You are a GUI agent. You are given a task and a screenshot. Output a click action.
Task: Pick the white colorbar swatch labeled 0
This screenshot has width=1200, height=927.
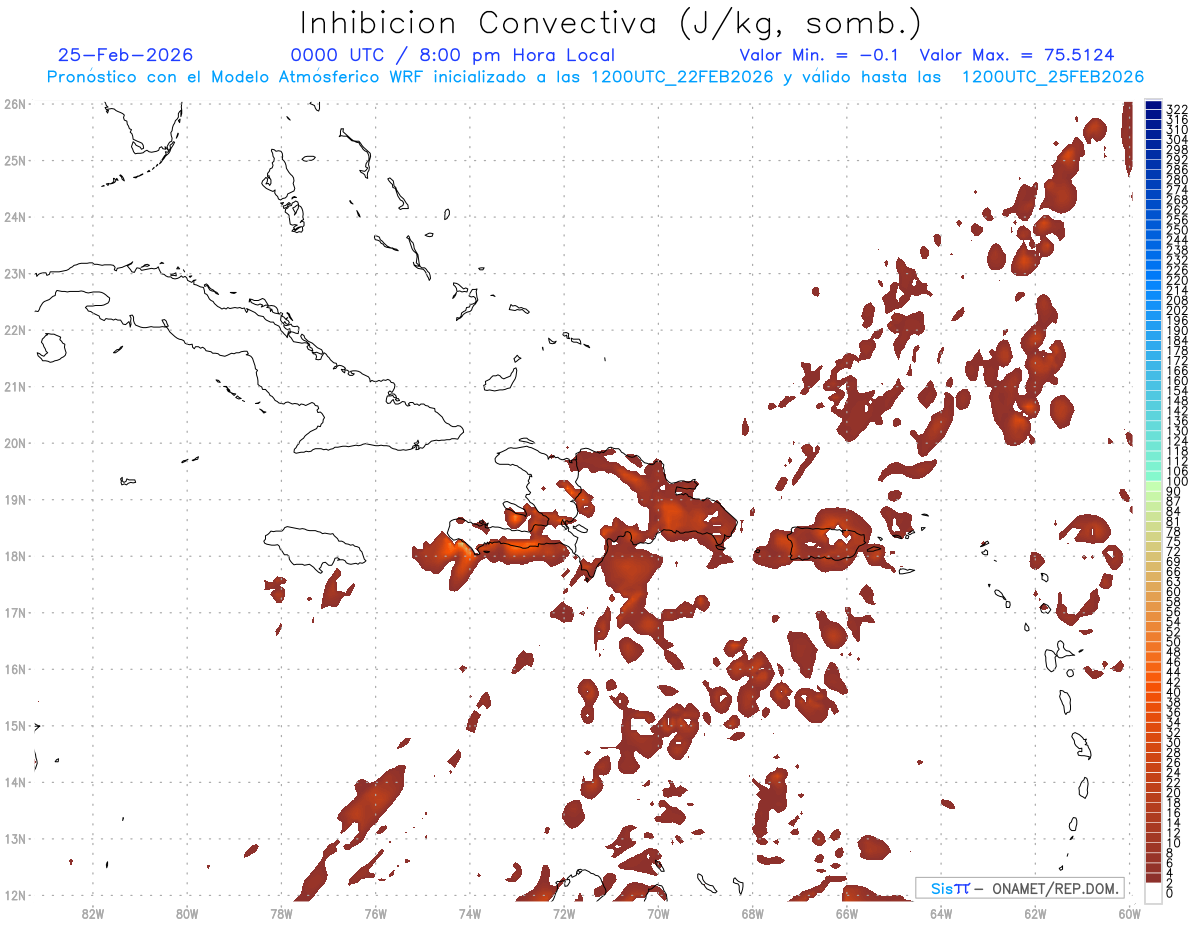[1153, 893]
